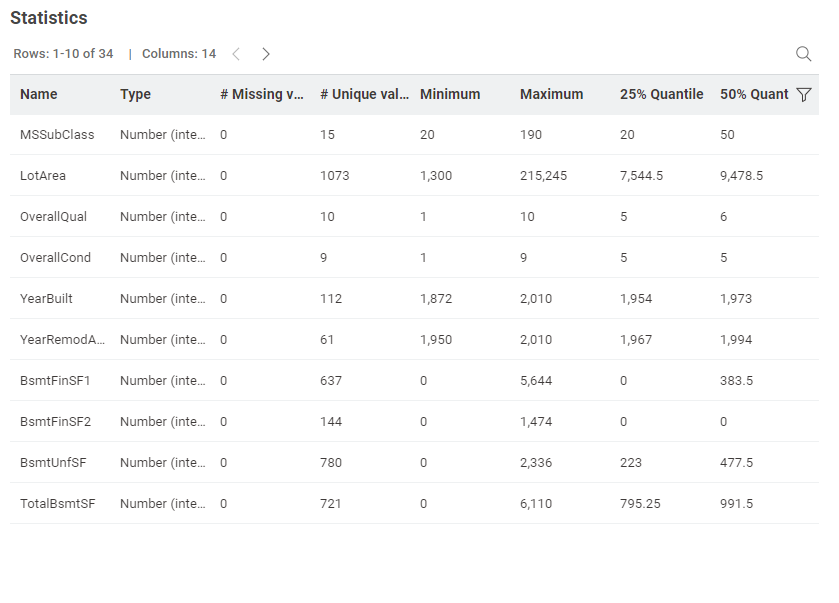The height and width of the screenshot is (603, 839).
Task: Click OverallQual 50% quantile value 6
Action: point(723,217)
